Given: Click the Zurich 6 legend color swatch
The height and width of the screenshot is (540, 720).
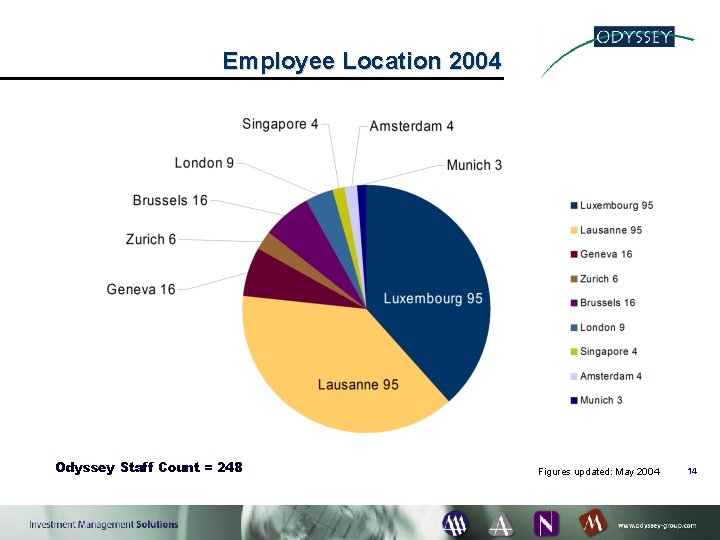Looking at the screenshot, I should pos(574,279).
